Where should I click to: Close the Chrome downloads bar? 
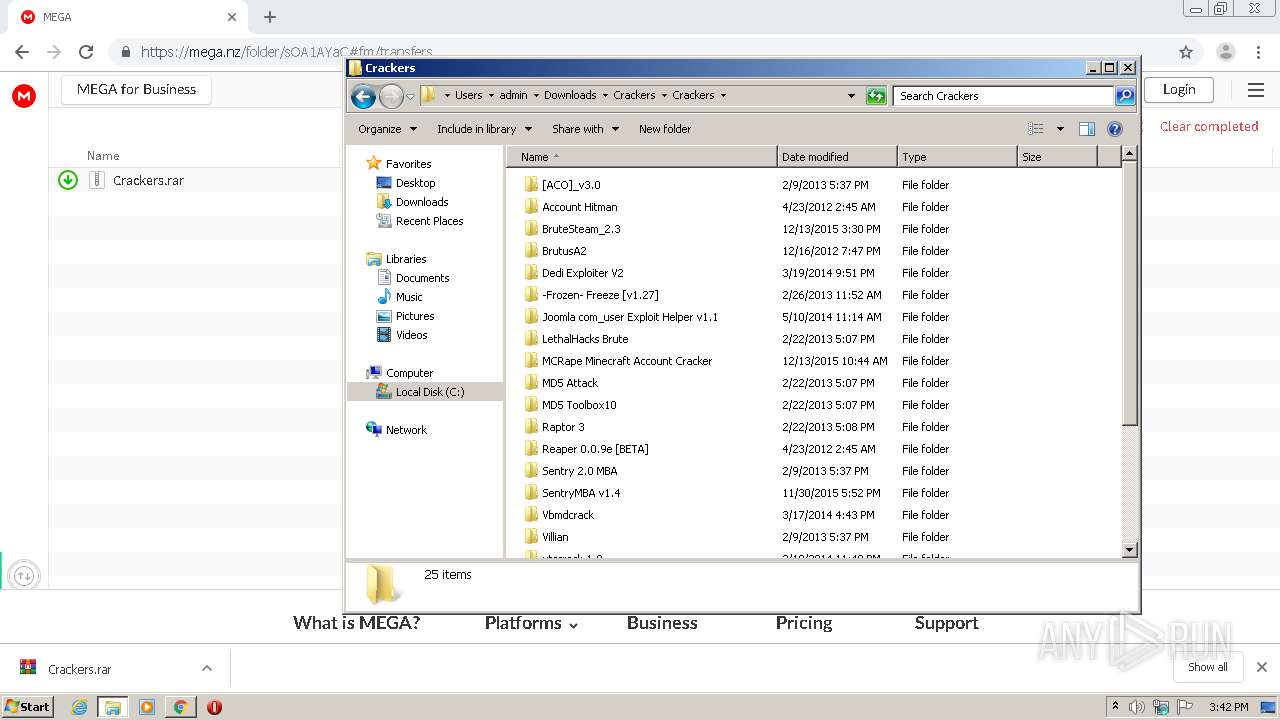pyautogui.click(x=1262, y=667)
